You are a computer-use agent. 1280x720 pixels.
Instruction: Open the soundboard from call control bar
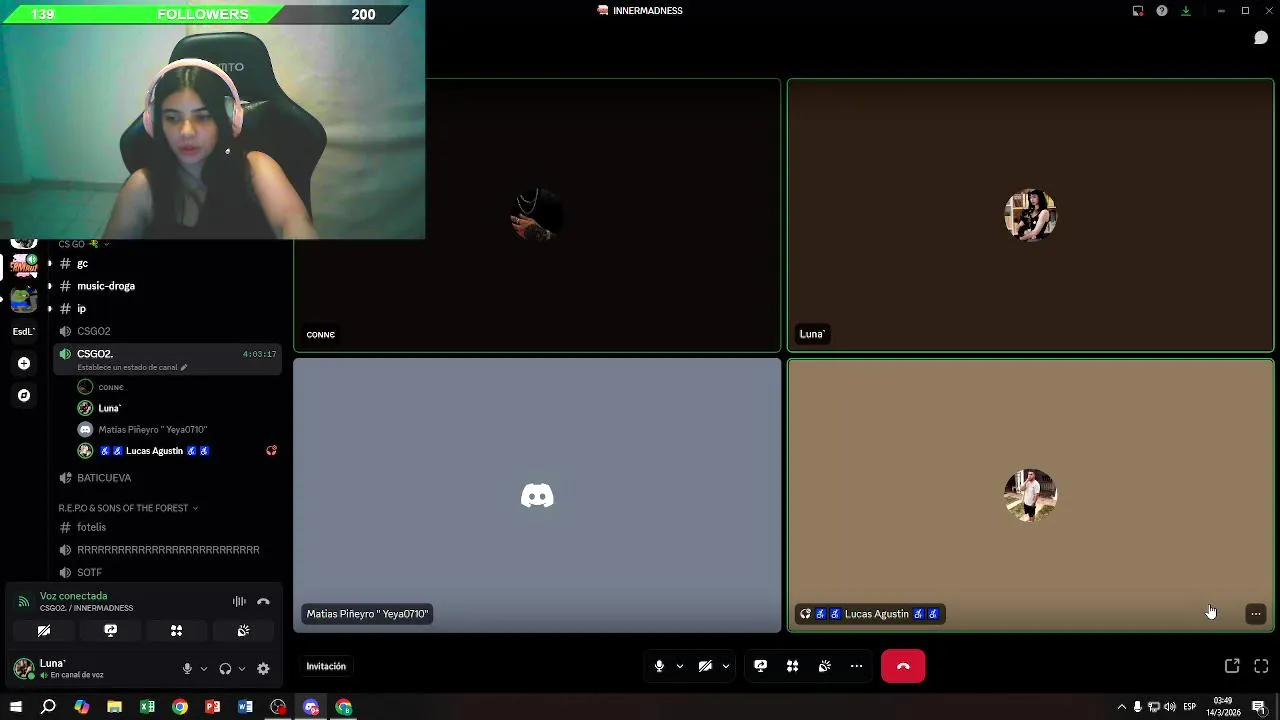click(x=825, y=666)
